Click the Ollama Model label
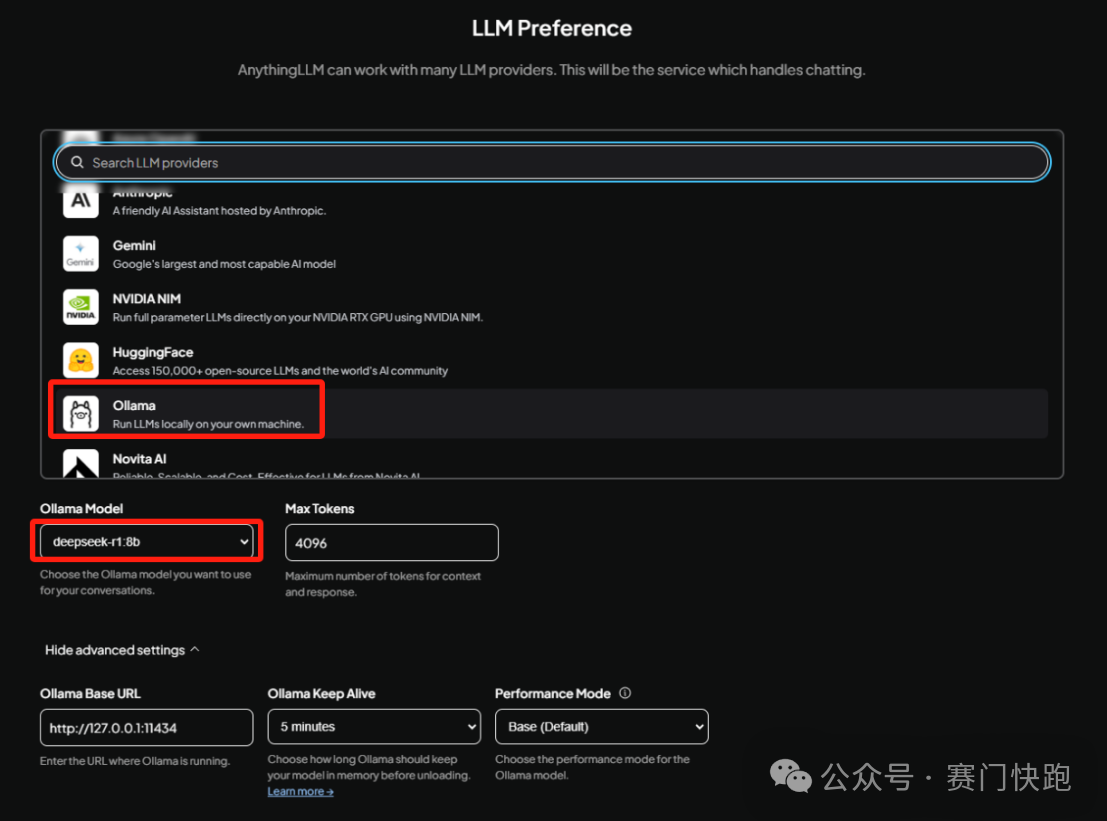Image resolution: width=1107 pixels, height=821 pixels. 81,508
